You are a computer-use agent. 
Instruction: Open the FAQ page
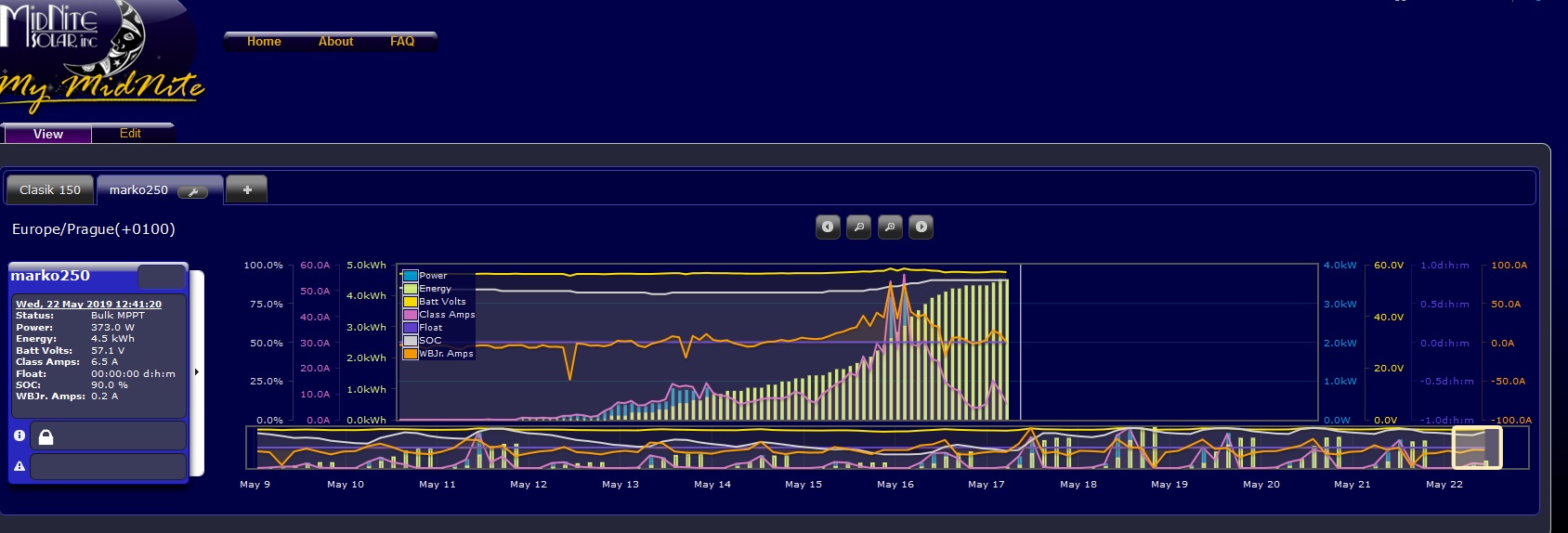[x=402, y=42]
